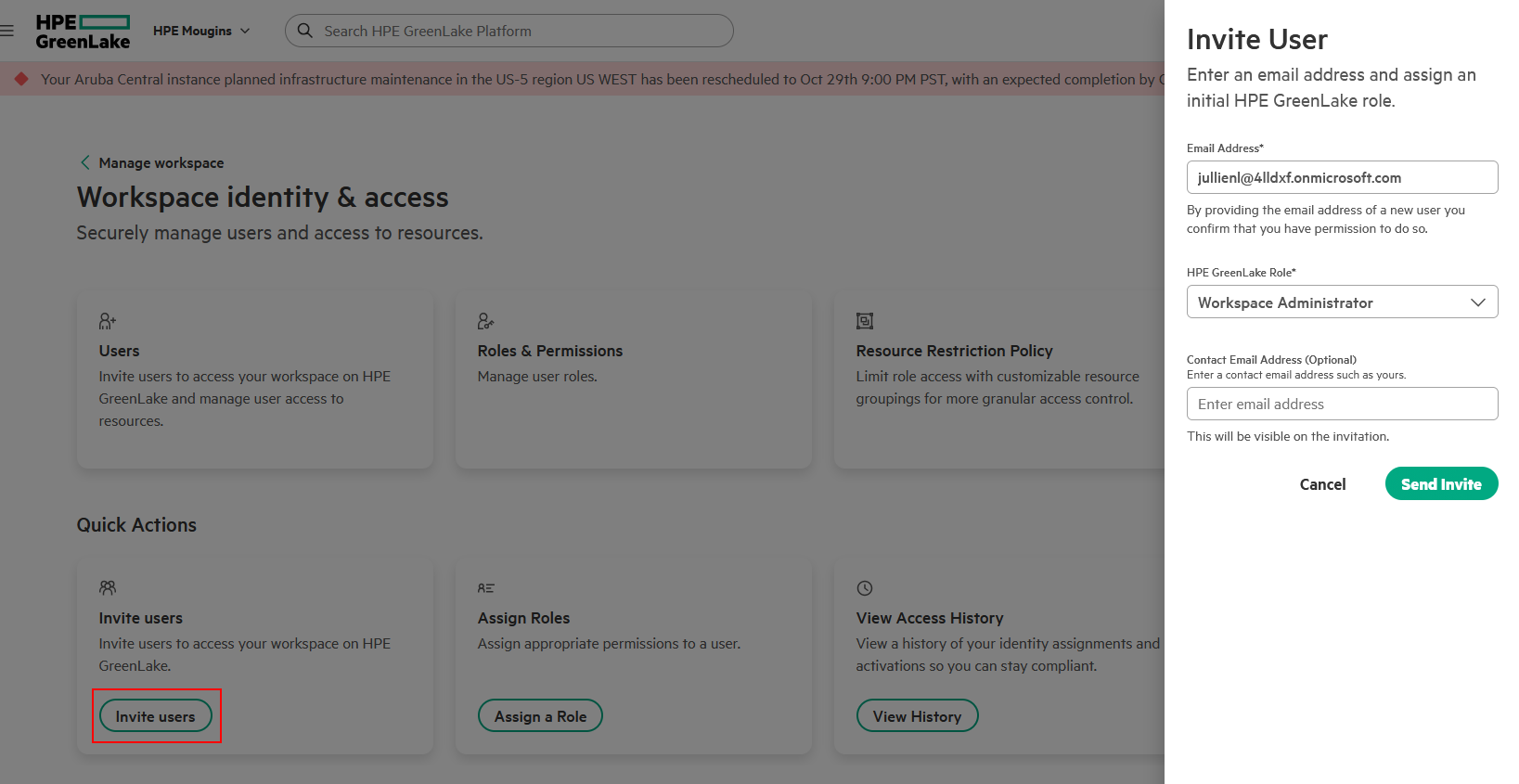
Task: Click the Invite users group icon
Action: coord(108,588)
